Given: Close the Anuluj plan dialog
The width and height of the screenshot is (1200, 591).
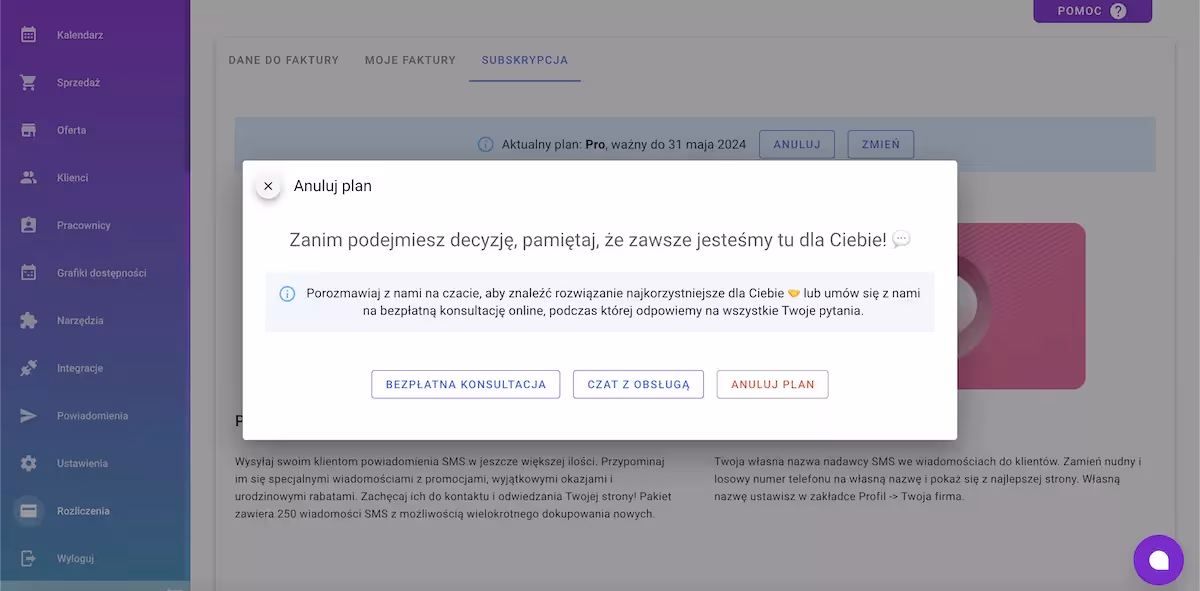Looking at the screenshot, I should click(268, 186).
